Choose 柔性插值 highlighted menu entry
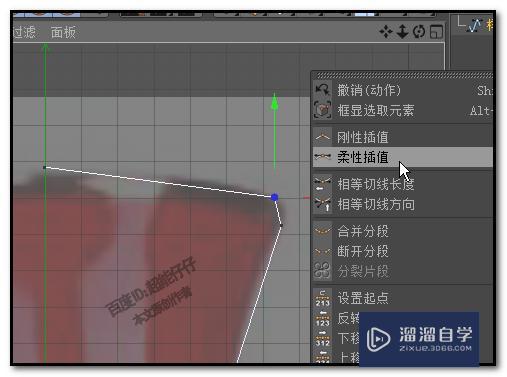The image size is (507, 377). click(x=402, y=157)
